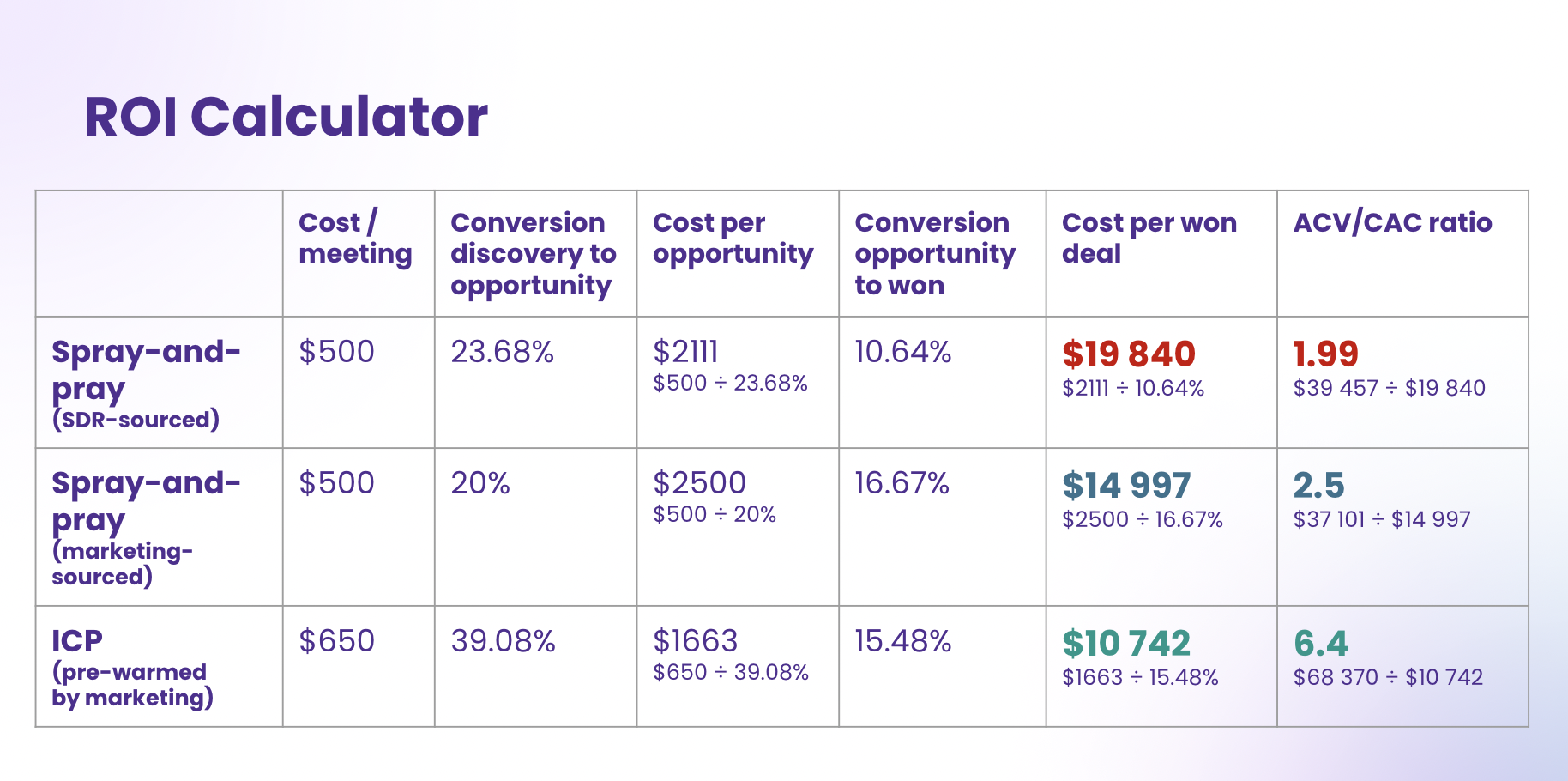
Task: Select the ICP pre-warmed by marketing label
Action: [132, 669]
